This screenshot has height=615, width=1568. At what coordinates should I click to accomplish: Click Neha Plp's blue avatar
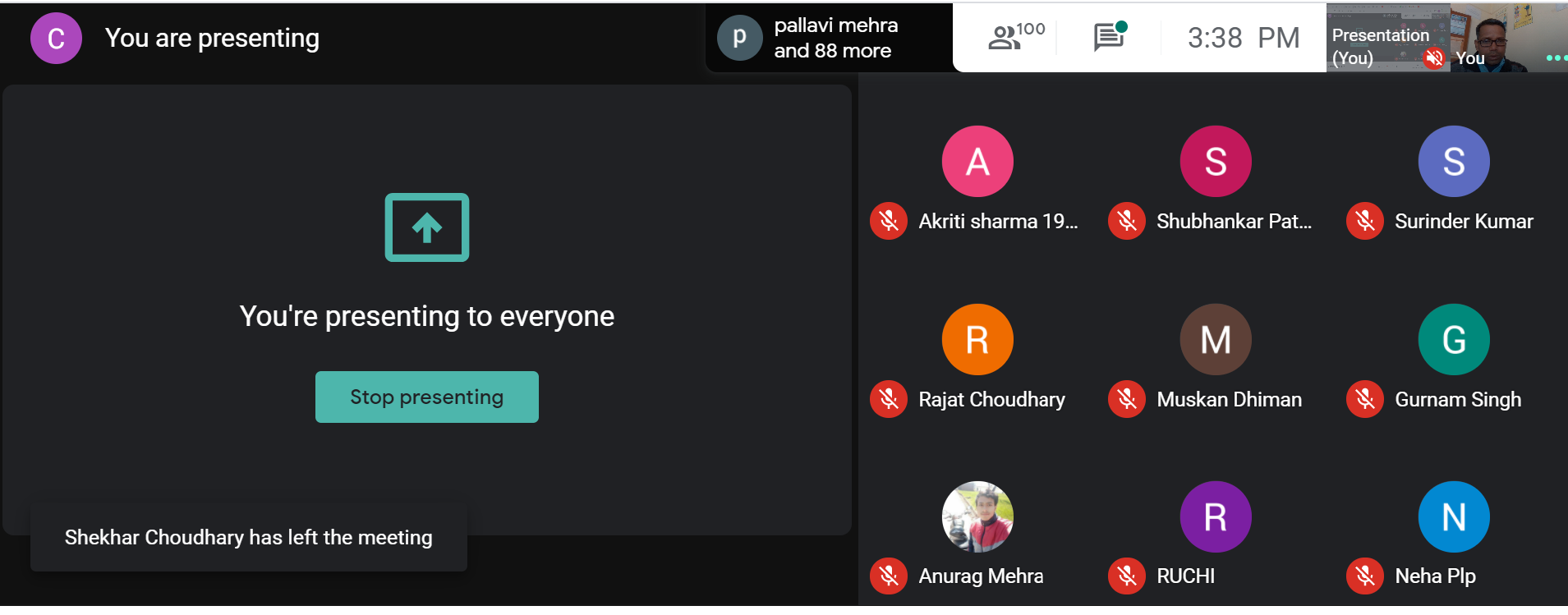pyautogui.click(x=1454, y=516)
